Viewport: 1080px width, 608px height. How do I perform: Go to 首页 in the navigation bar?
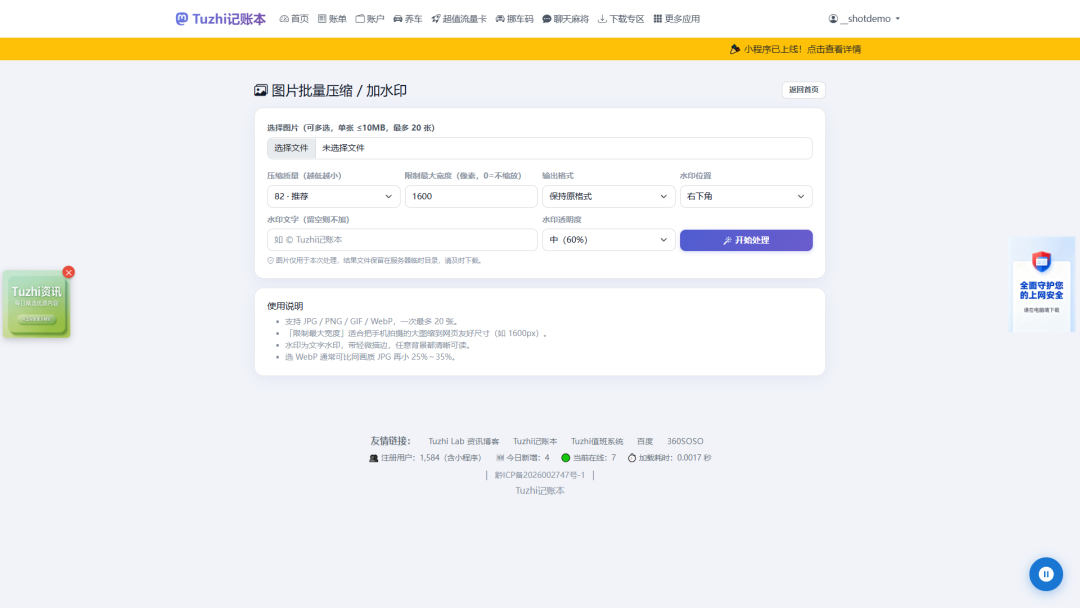click(x=294, y=19)
